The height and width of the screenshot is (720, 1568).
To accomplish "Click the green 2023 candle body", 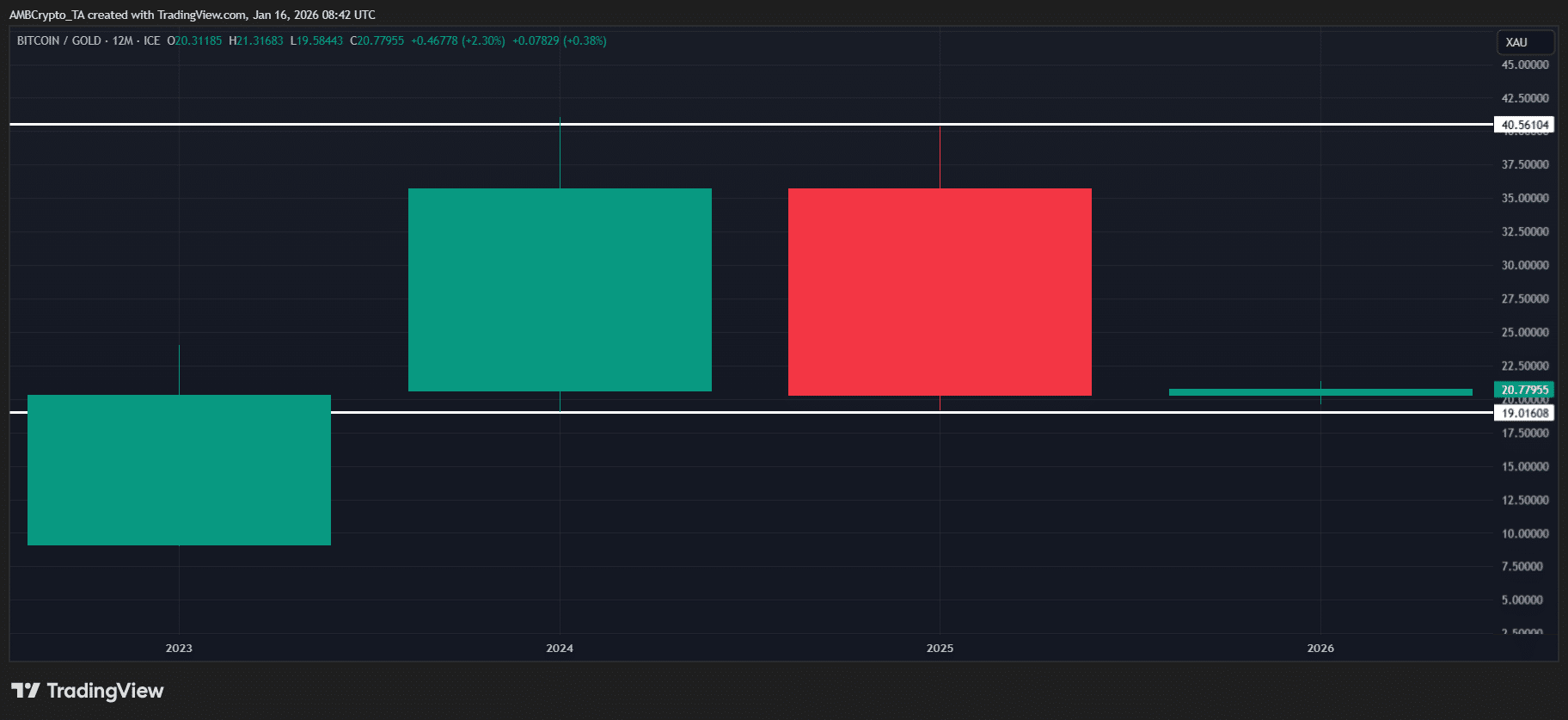I will click(179, 470).
